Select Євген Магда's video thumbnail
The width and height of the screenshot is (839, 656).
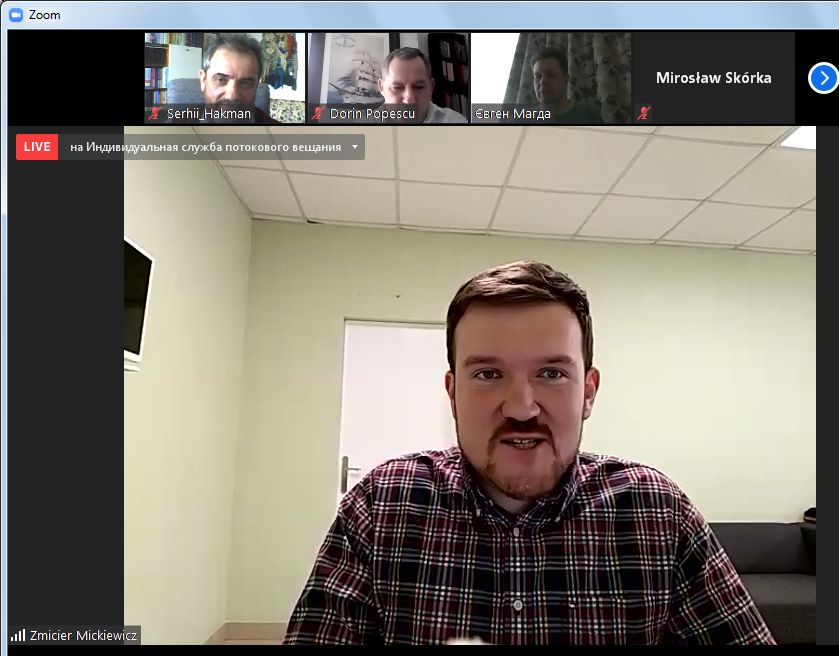click(x=551, y=70)
